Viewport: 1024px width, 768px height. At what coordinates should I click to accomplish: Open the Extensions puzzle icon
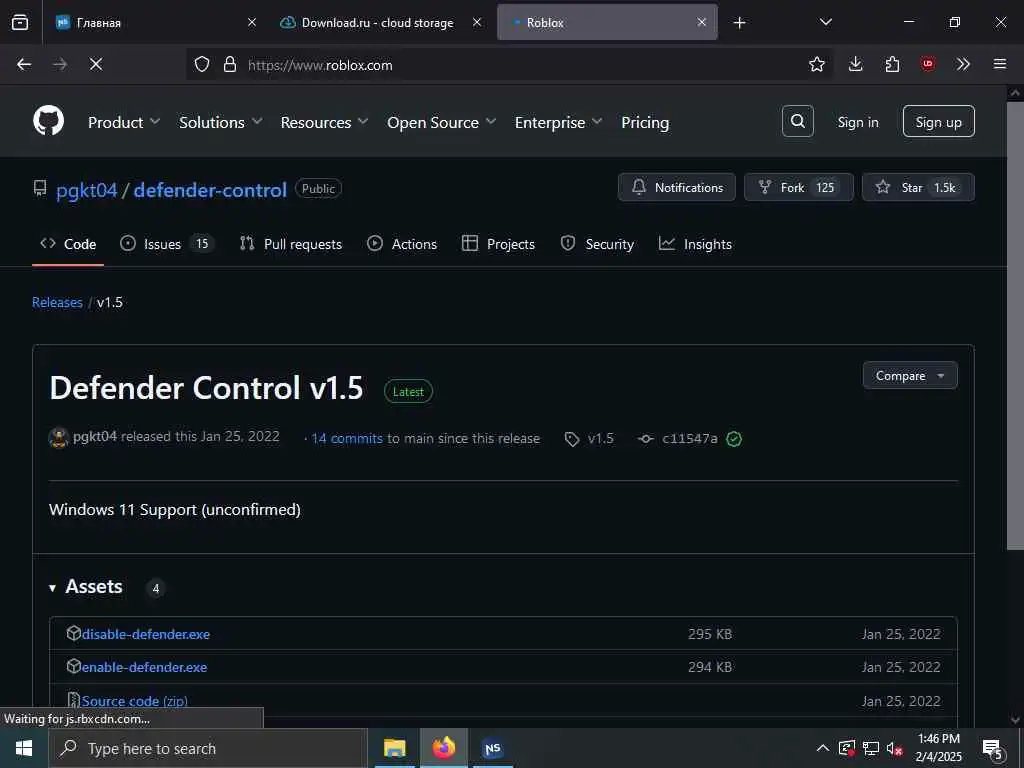892,64
